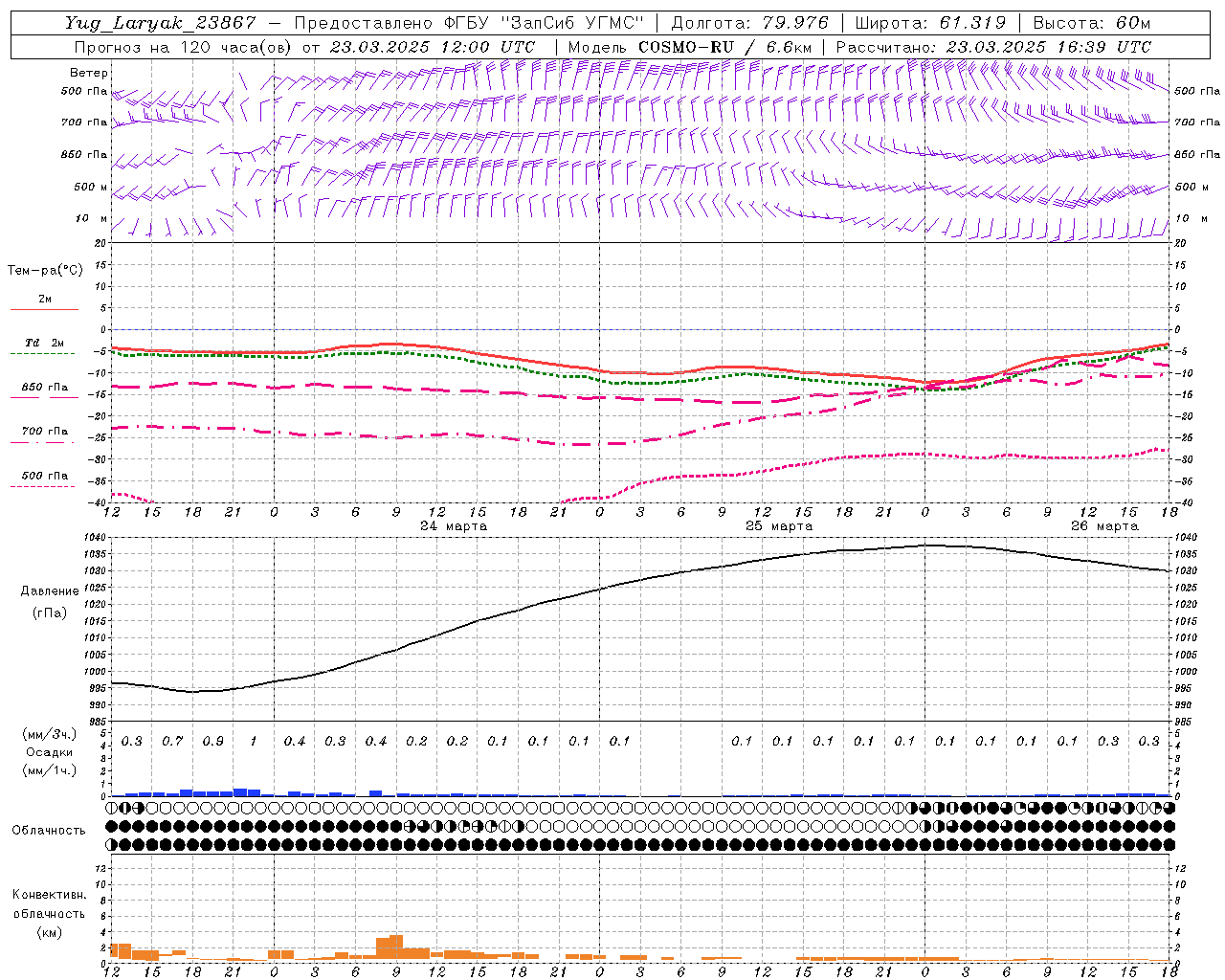Click the 'Конвективн.' convective cloud label
The image size is (1225, 980).
(x=49, y=895)
